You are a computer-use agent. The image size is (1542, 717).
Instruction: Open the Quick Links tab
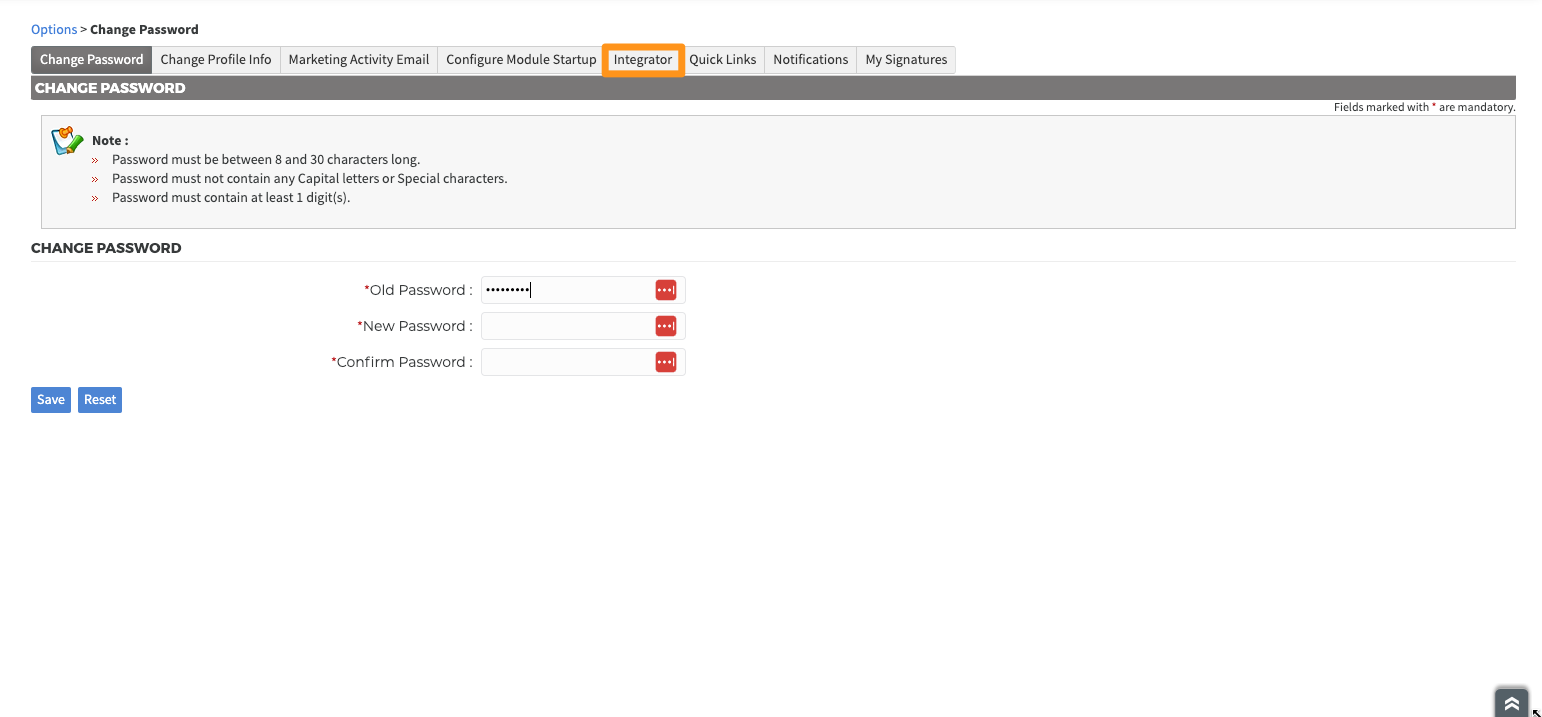[x=723, y=60]
